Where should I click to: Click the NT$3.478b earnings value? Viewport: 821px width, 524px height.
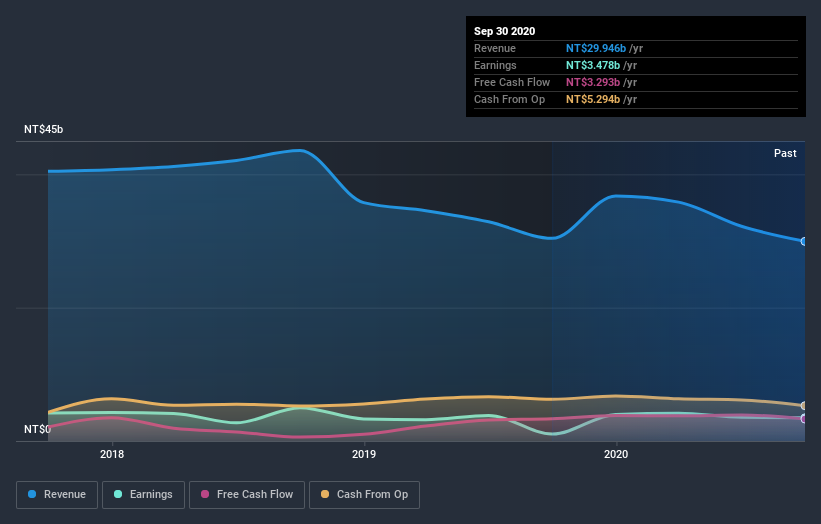coord(593,65)
